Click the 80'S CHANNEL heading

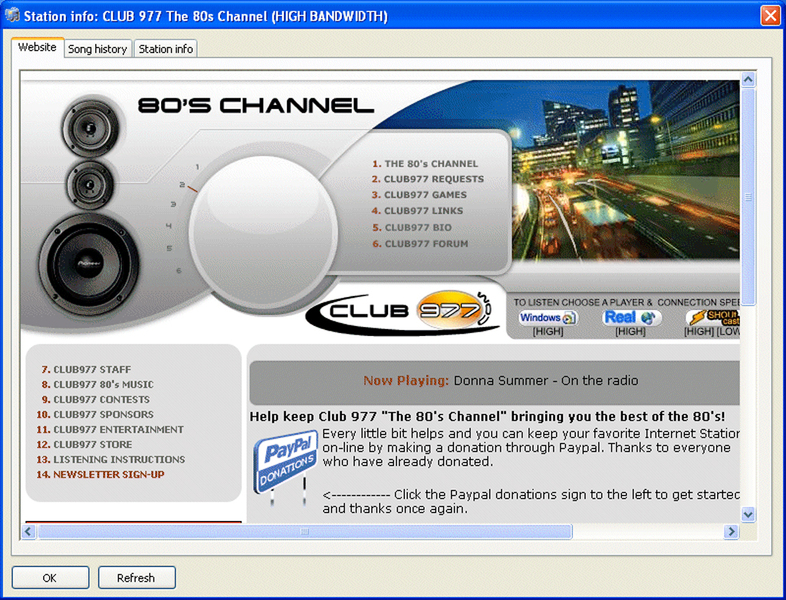[x=256, y=105]
